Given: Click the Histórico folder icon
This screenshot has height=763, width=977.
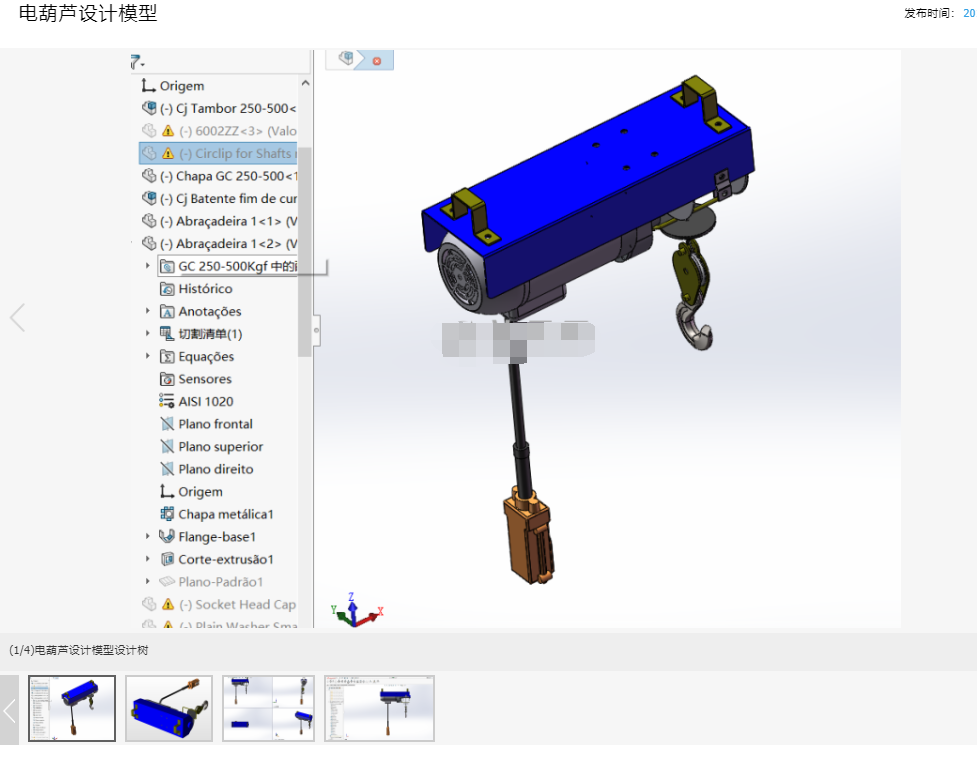Looking at the screenshot, I should click(167, 289).
